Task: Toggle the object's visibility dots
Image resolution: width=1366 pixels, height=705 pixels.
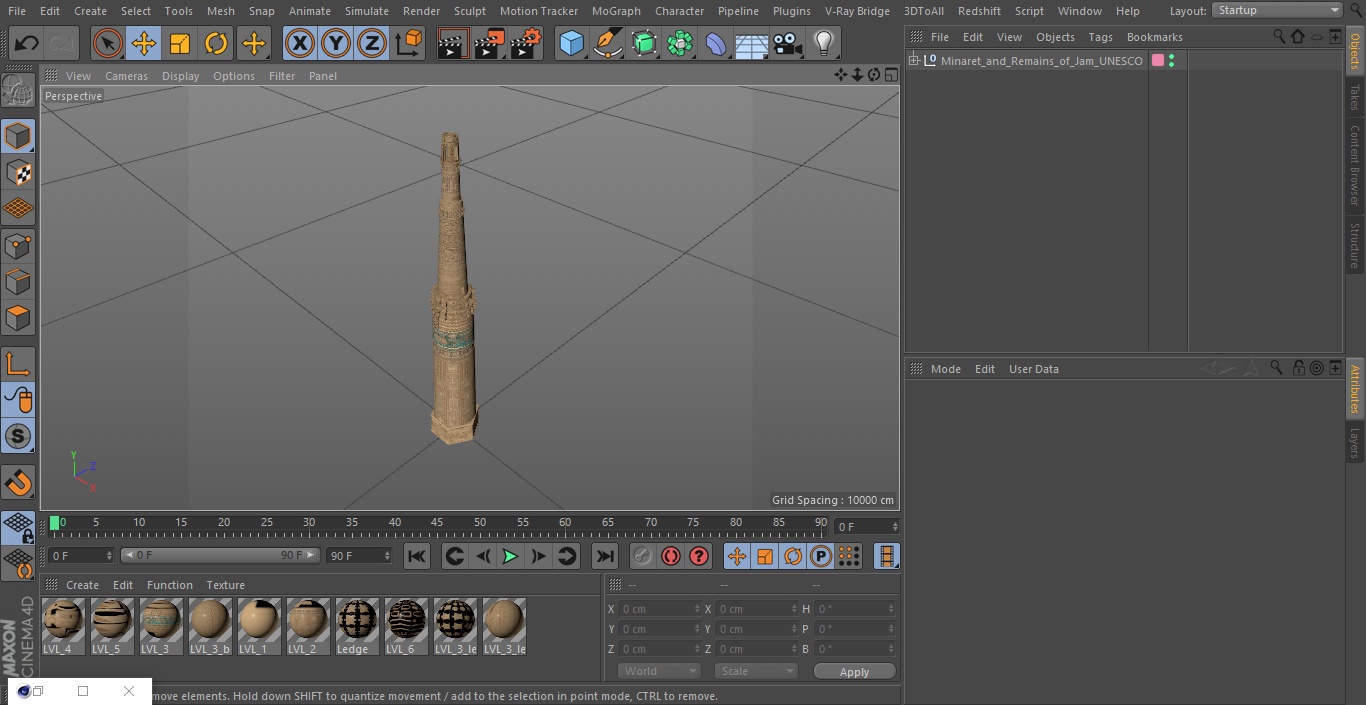Action: [x=1171, y=61]
